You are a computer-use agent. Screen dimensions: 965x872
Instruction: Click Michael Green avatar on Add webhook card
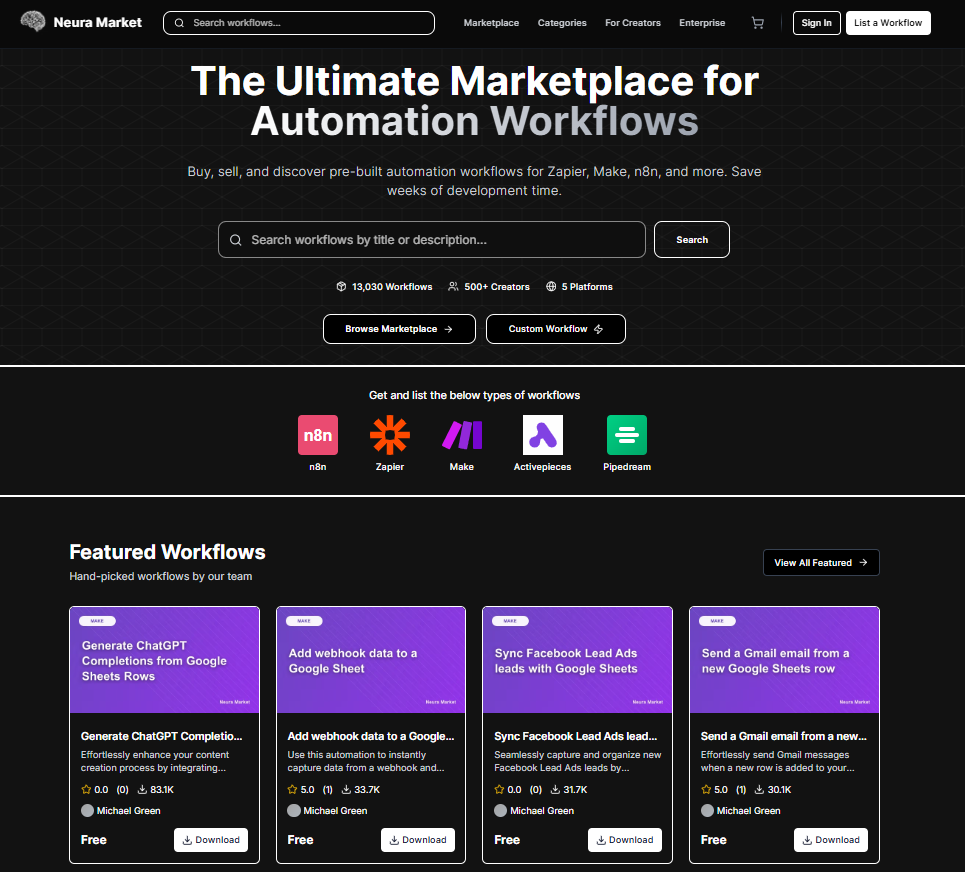[x=294, y=810]
